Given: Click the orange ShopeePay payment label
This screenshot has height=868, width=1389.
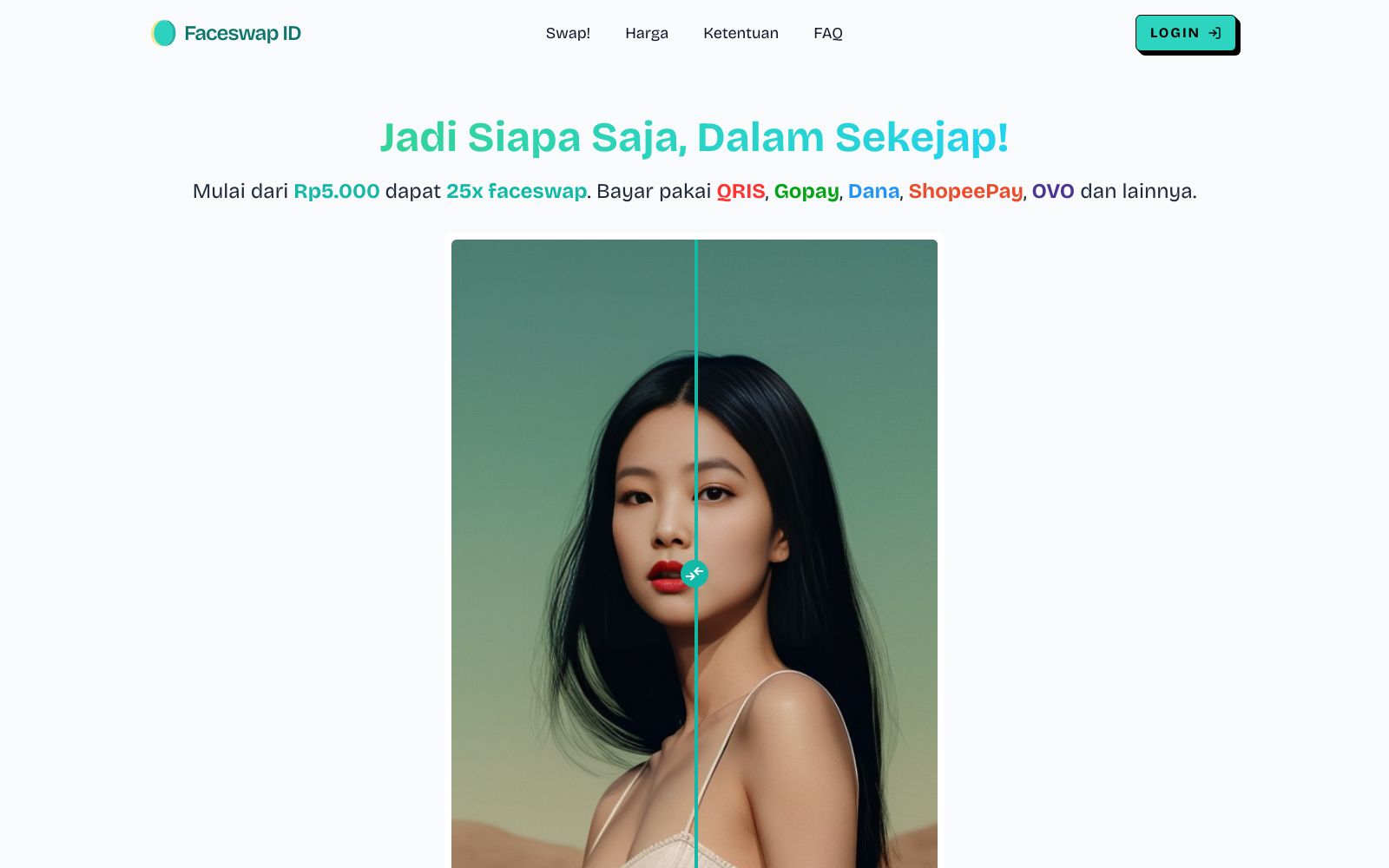Looking at the screenshot, I should 965,191.
